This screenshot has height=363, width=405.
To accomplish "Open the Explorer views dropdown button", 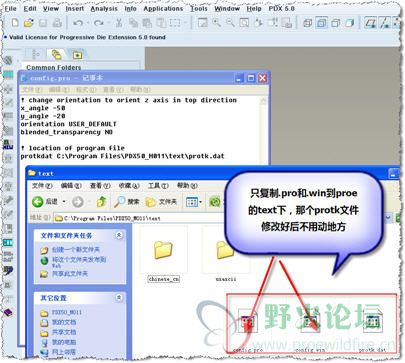I will 194,201.
